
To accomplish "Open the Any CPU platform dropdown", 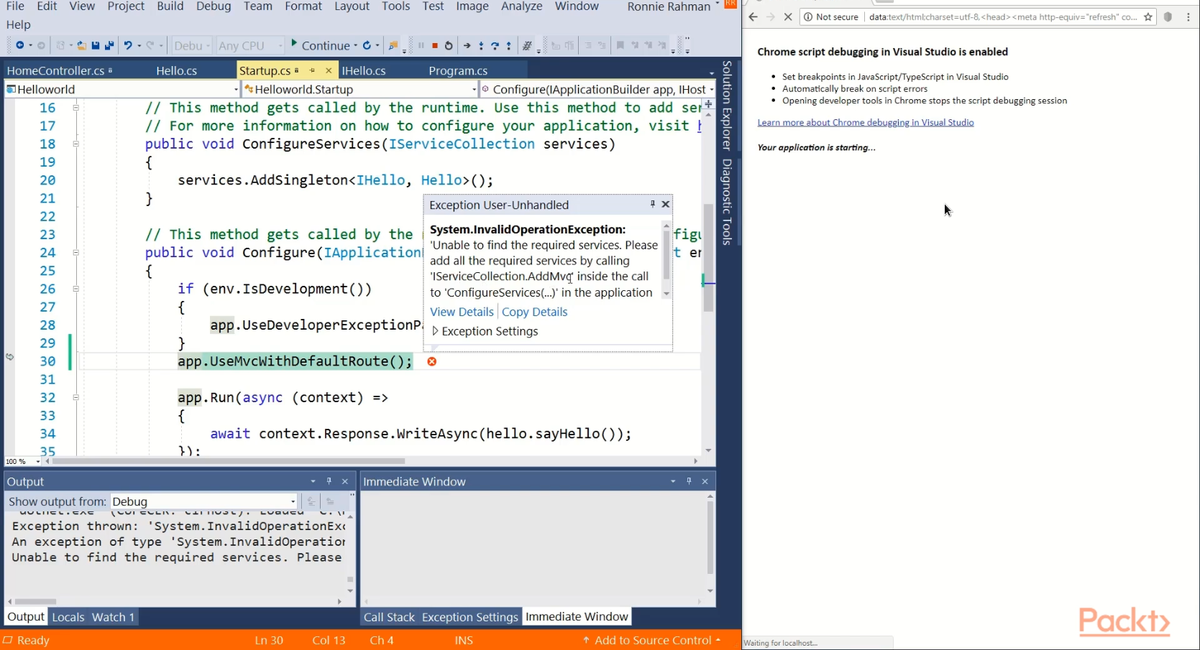I will 280,45.
